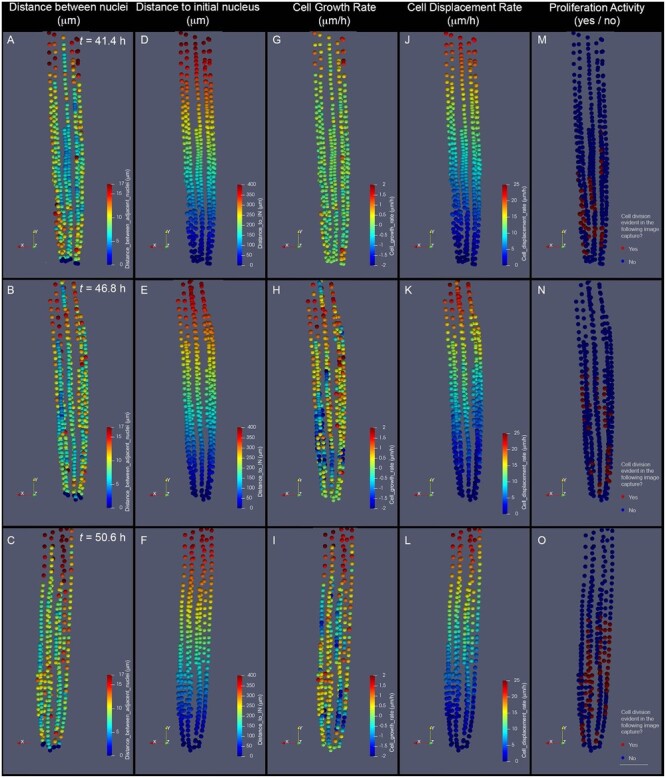Viewport: 666px width, 778px height.
Task: Click the panel letter N
Action: [x=541, y=290]
